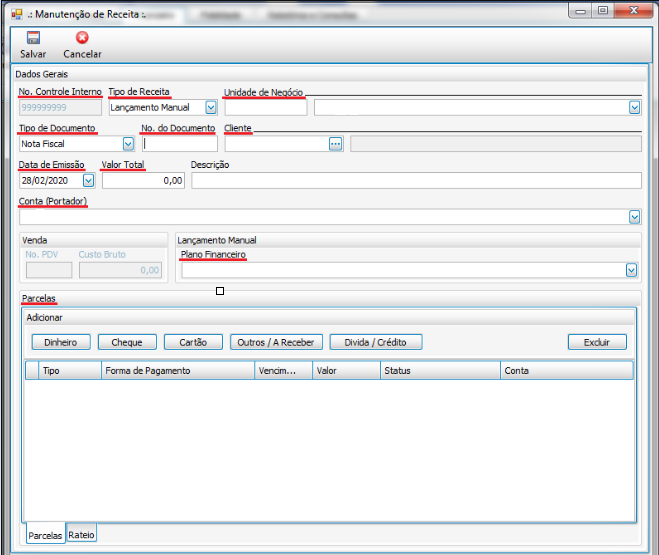The height and width of the screenshot is (555, 659).
Task: Open the Data de Emissão date picker
Action: [x=88, y=181]
